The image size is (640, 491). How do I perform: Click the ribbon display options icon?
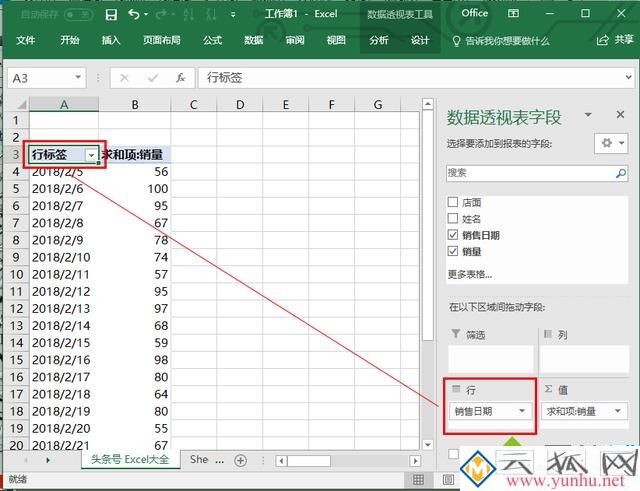[x=513, y=13]
